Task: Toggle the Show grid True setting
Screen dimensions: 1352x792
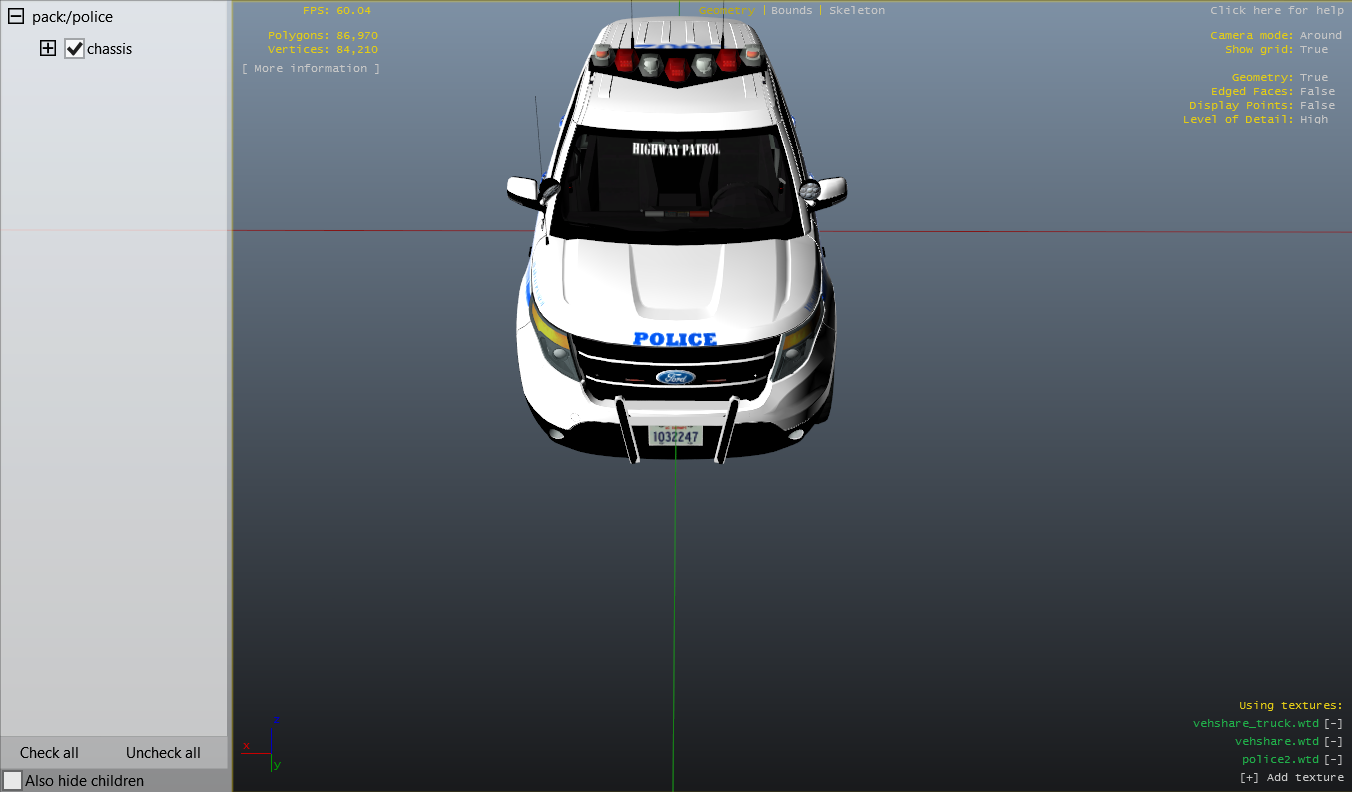Action: coord(1313,49)
